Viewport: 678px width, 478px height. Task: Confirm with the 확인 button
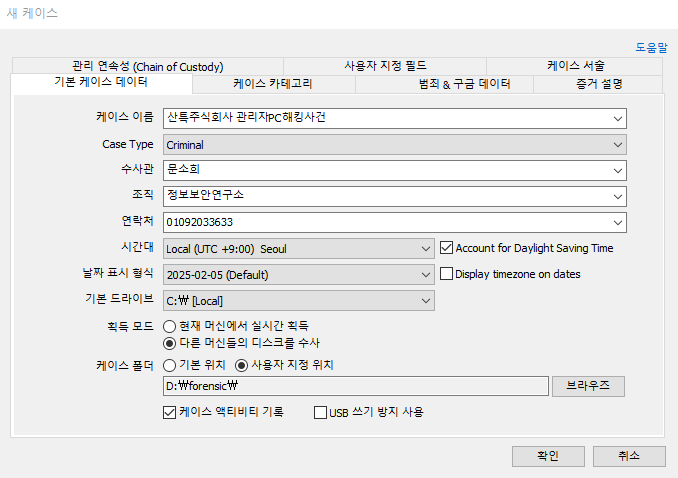point(548,456)
